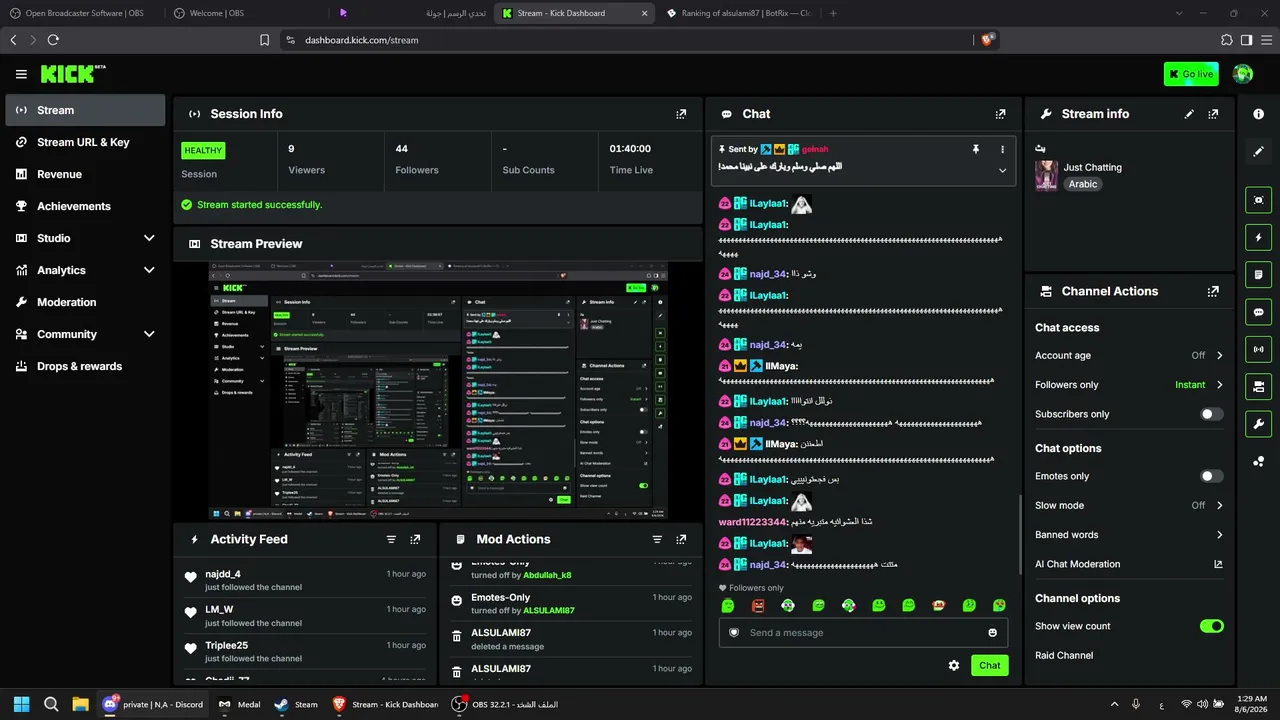Screen dimensions: 1280x720
Task: Toggle Session Info broadcast icon in right rail
Action: (1258, 349)
